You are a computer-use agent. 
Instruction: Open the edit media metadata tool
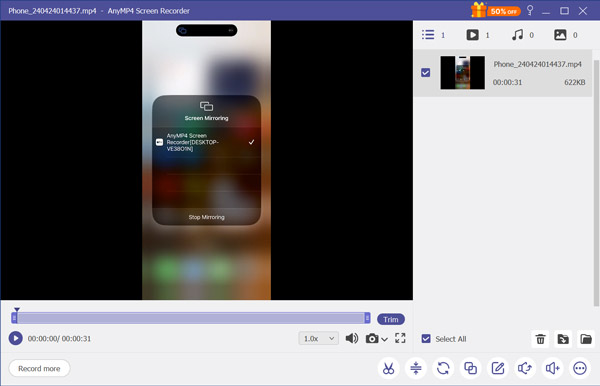pos(498,368)
